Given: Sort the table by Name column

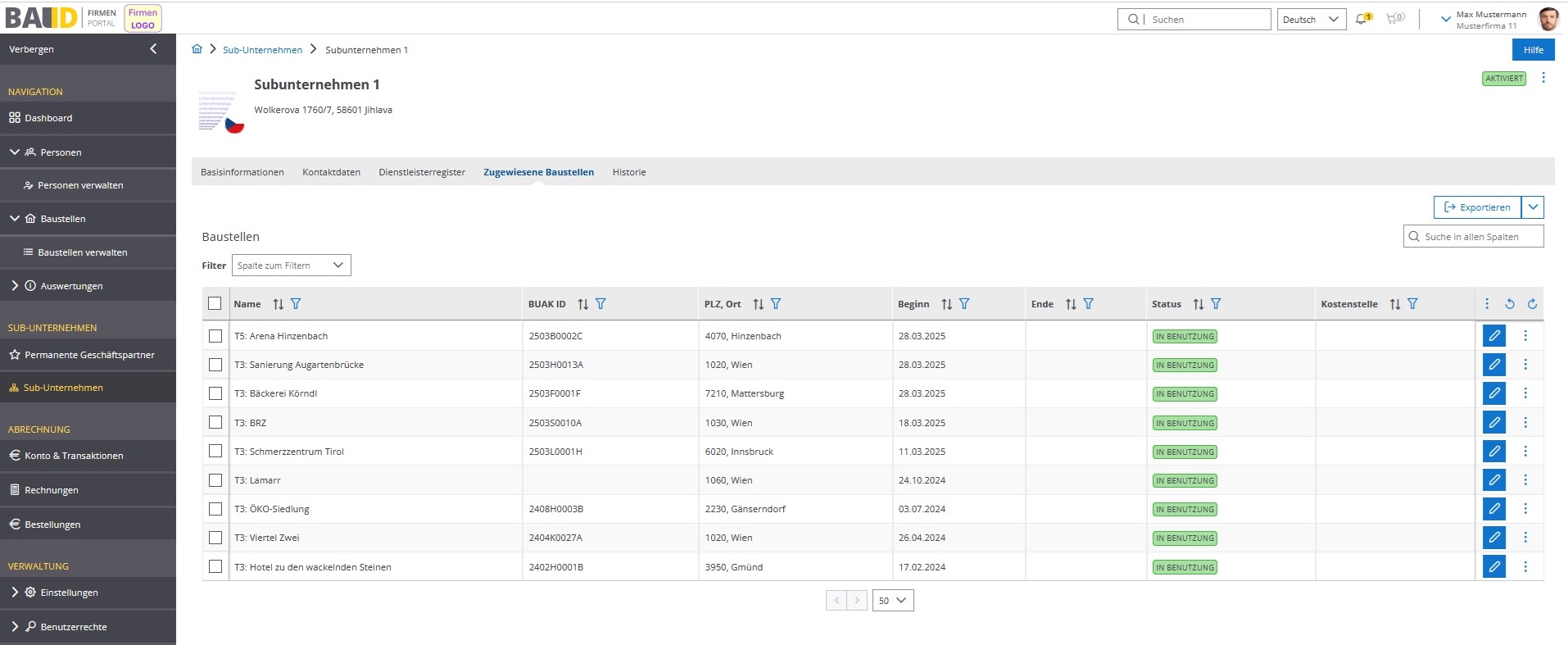Looking at the screenshot, I should 279,304.
